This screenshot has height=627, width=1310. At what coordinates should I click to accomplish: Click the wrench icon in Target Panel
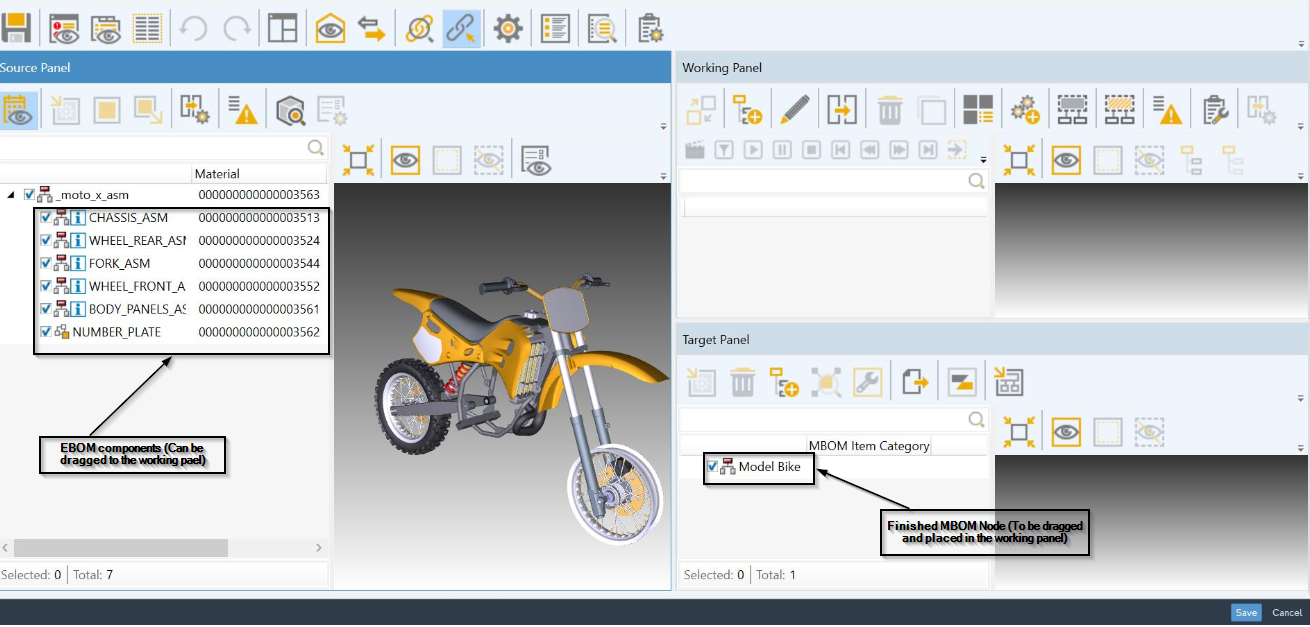867,381
